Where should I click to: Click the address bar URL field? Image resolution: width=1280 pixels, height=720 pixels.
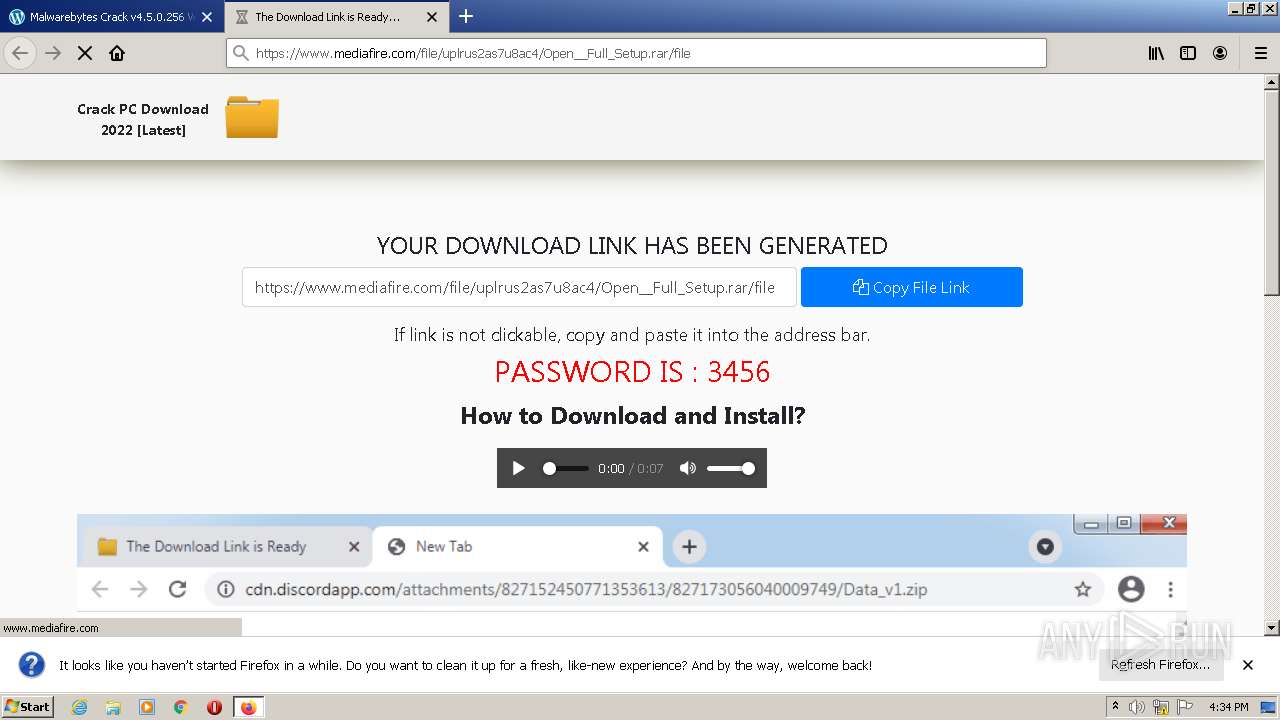(x=636, y=53)
